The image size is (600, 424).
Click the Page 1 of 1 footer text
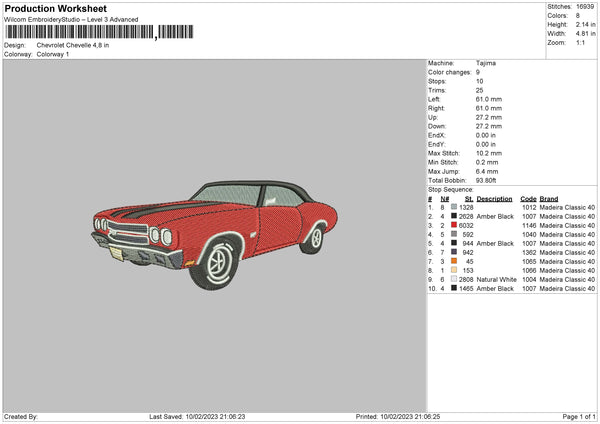click(579, 416)
